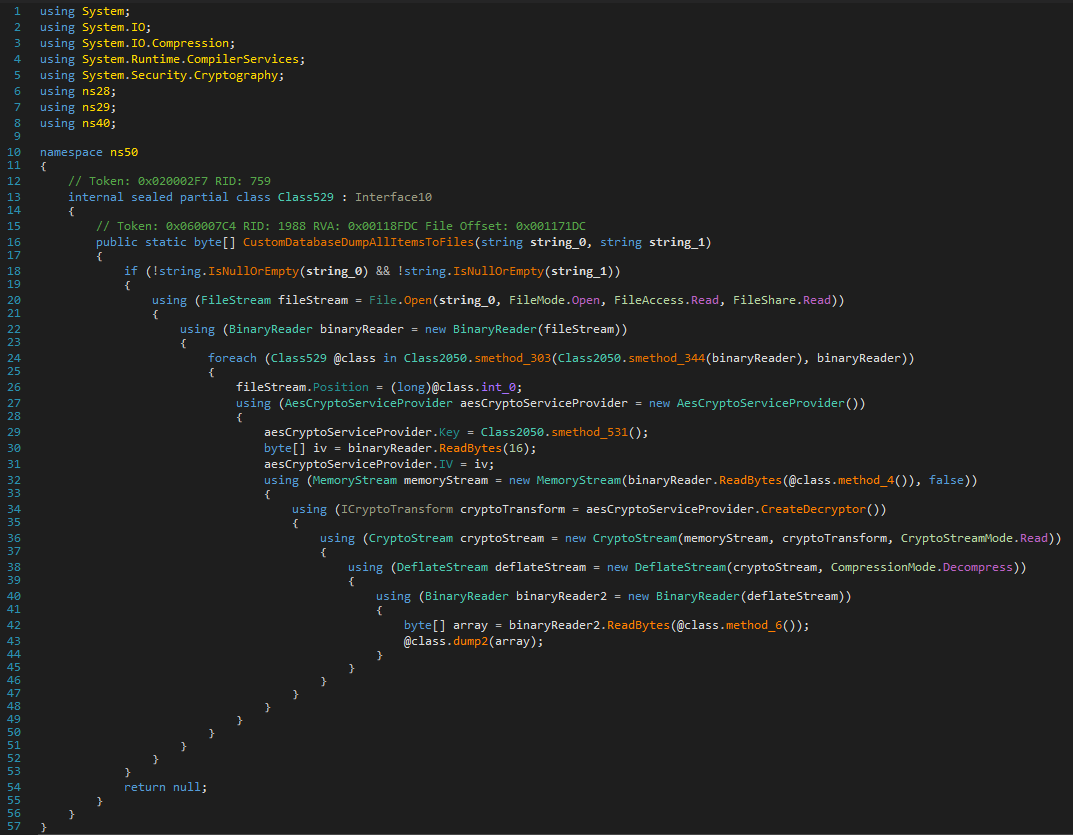Click the 'smethod_344' method call
This screenshot has width=1073, height=835.
[667, 358]
